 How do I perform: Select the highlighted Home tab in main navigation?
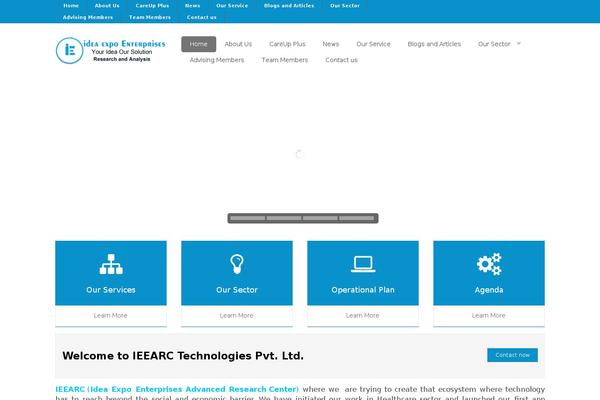[x=199, y=44]
